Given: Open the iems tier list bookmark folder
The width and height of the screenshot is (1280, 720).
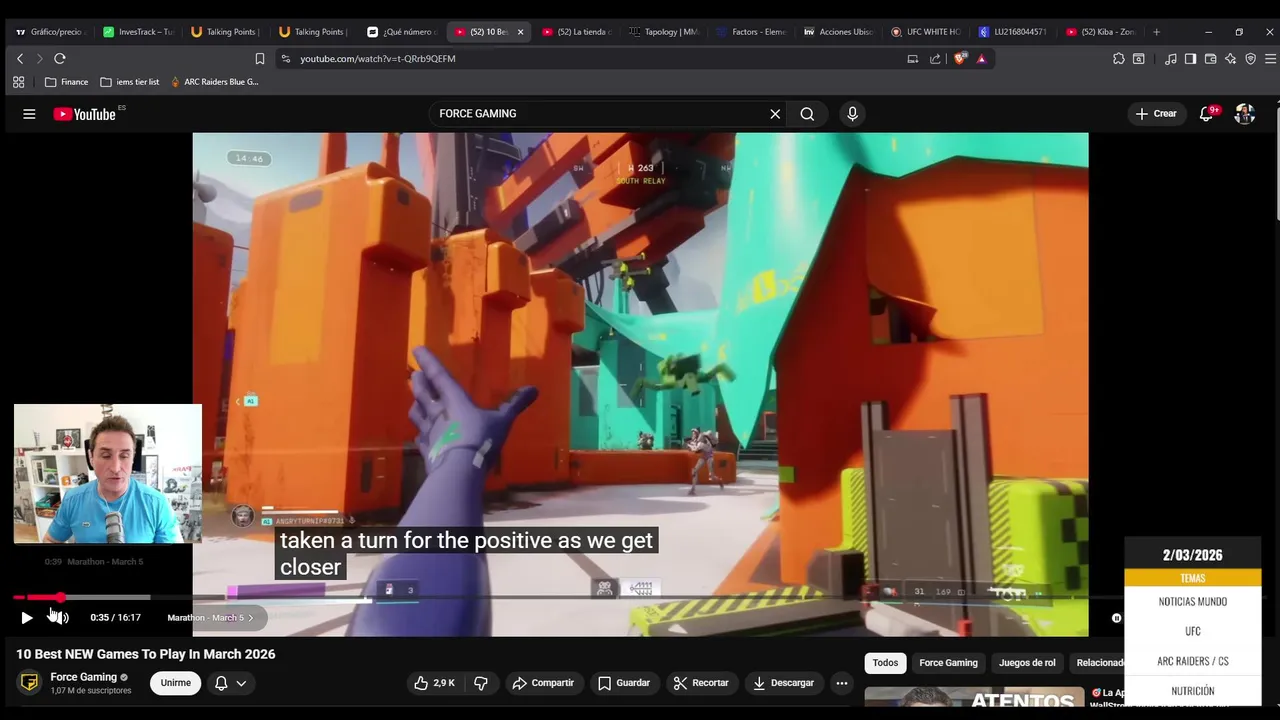Looking at the screenshot, I should [130, 82].
